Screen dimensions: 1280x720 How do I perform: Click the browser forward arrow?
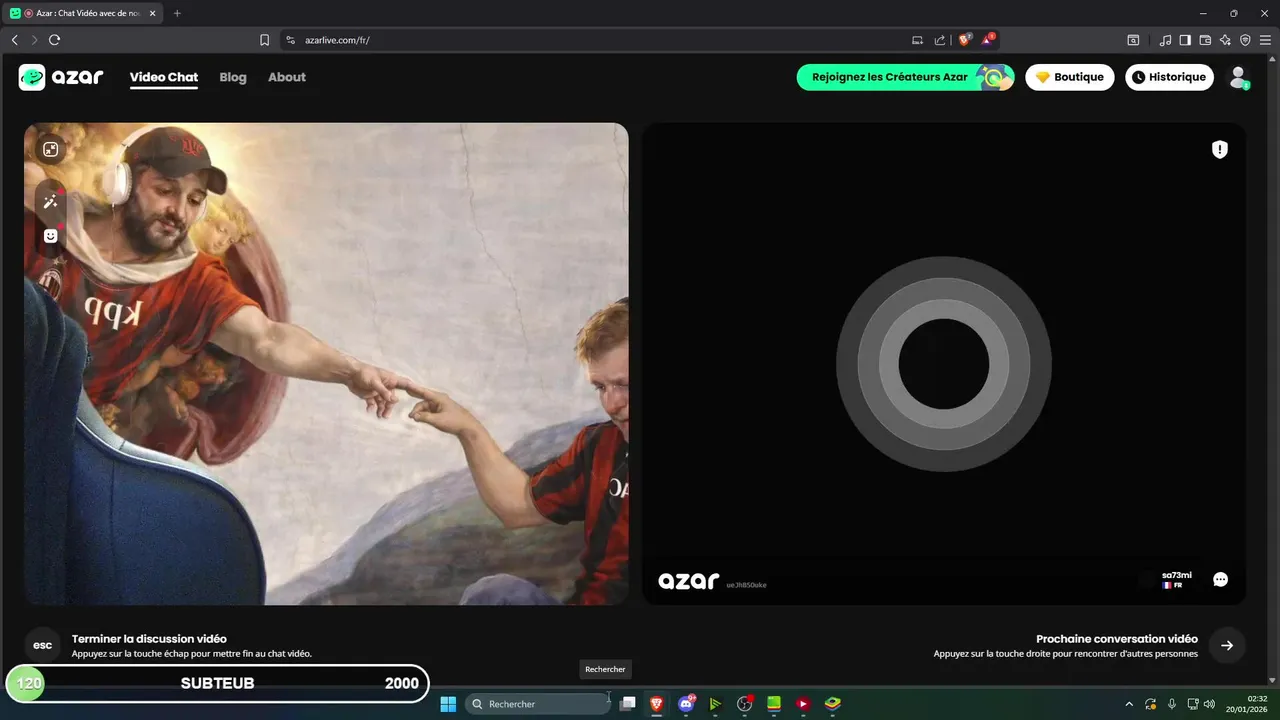pos(34,40)
